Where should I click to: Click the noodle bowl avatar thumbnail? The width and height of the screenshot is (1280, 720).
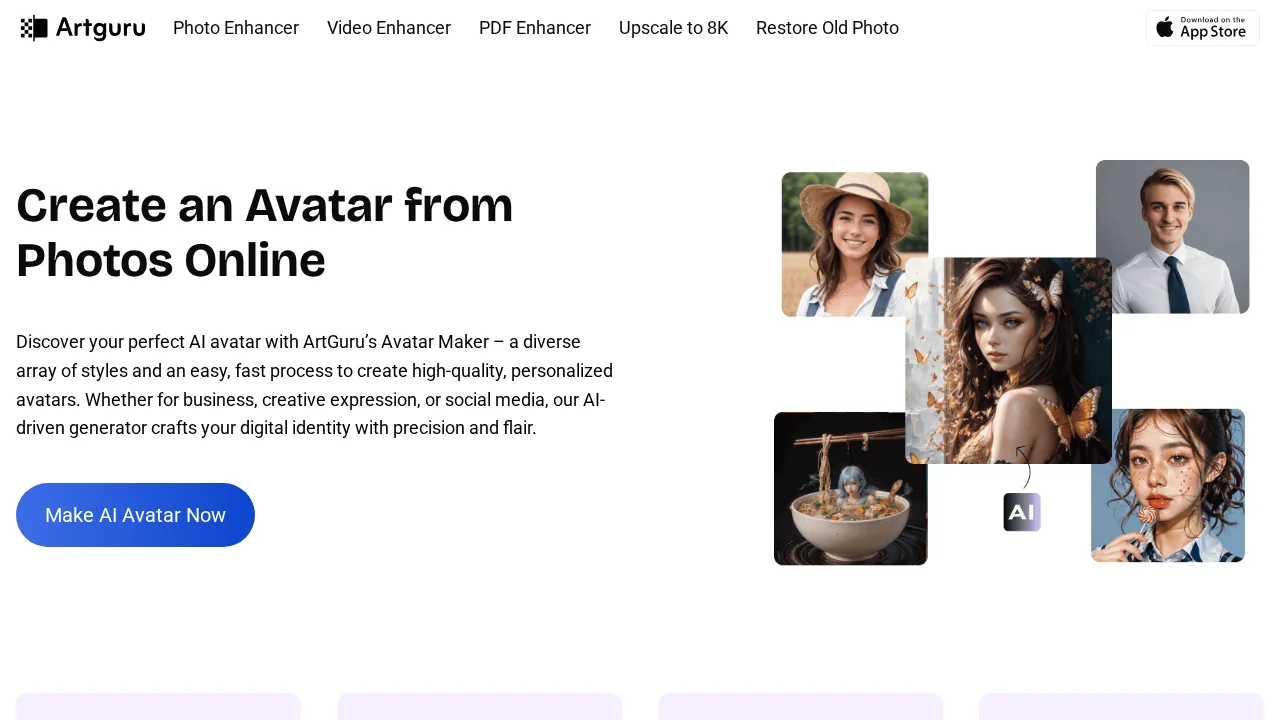click(851, 488)
